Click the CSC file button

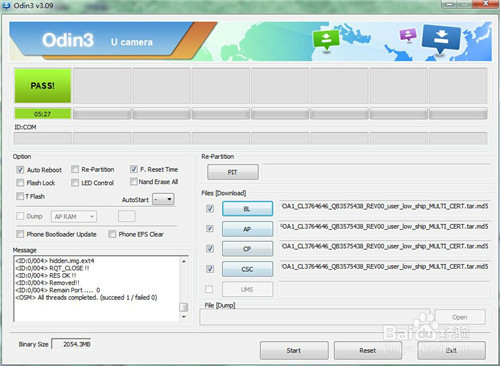[x=247, y=269]
